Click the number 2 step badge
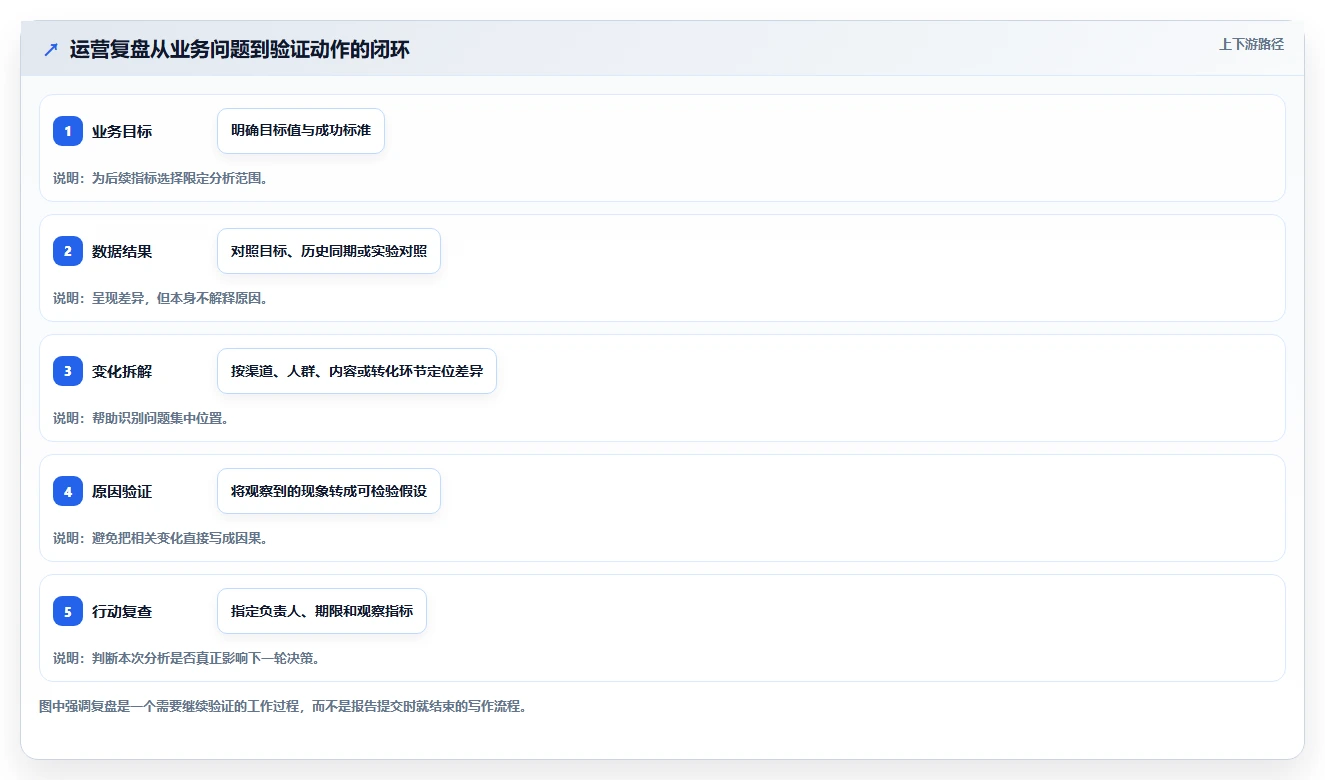1325x780 pixels. point(68,251)
